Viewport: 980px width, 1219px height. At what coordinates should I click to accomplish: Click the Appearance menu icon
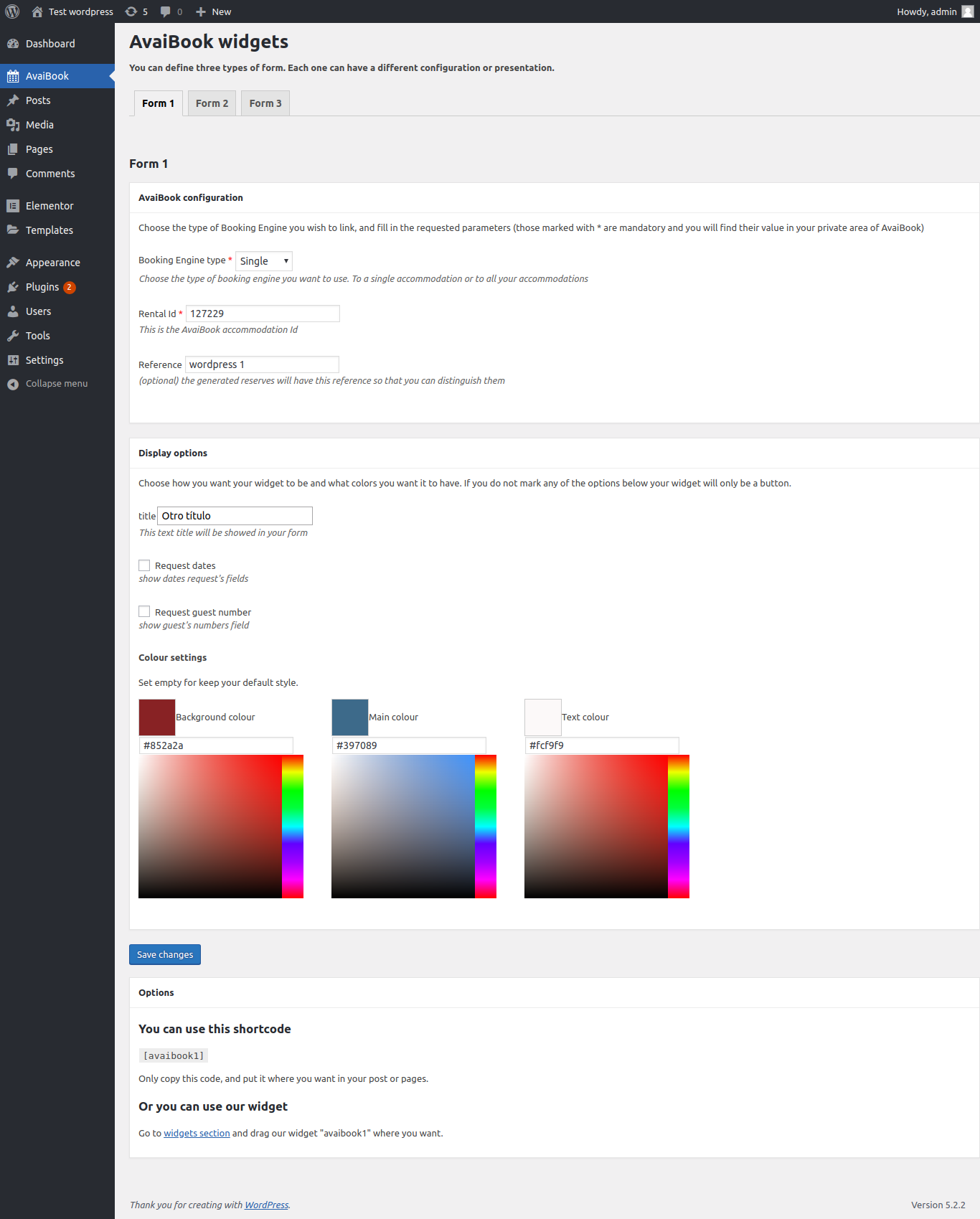[x=13, y=263]
